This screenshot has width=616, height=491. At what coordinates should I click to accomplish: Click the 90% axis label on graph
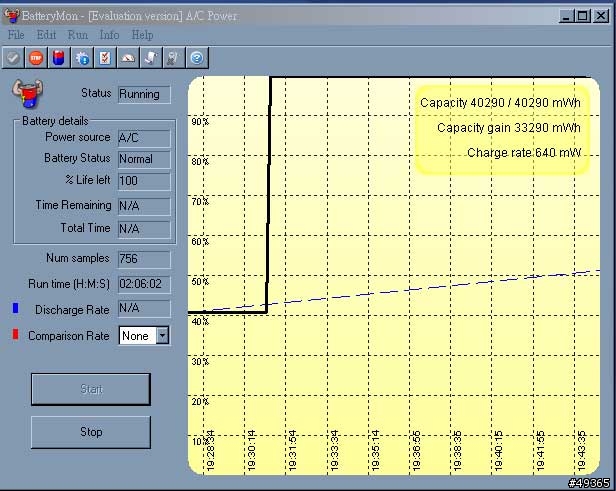[200, 122]
